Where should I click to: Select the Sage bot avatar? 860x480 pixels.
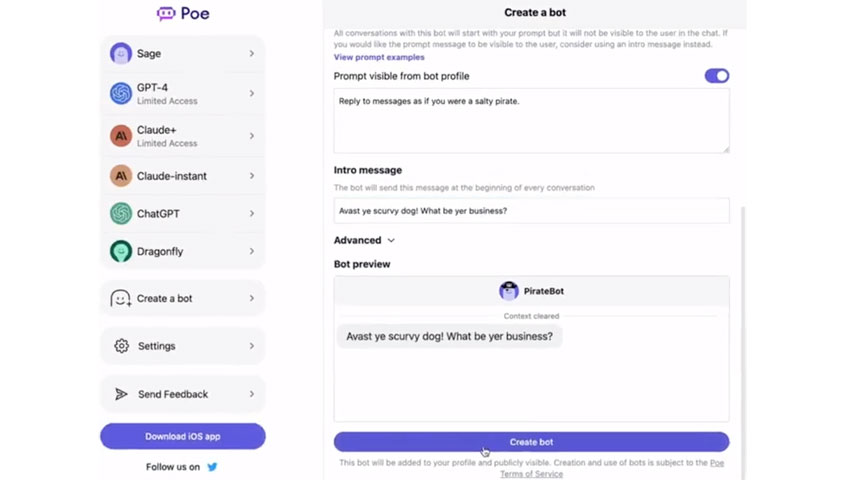121,54
